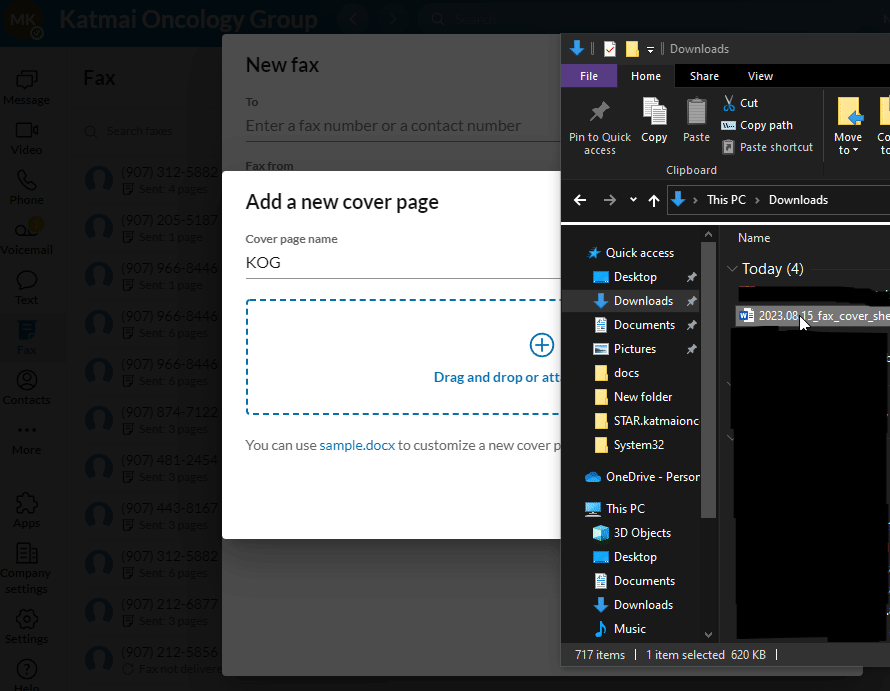Click the Name column header
The height and width of the screenshot is (691, 890).
(x=754, y=238)
